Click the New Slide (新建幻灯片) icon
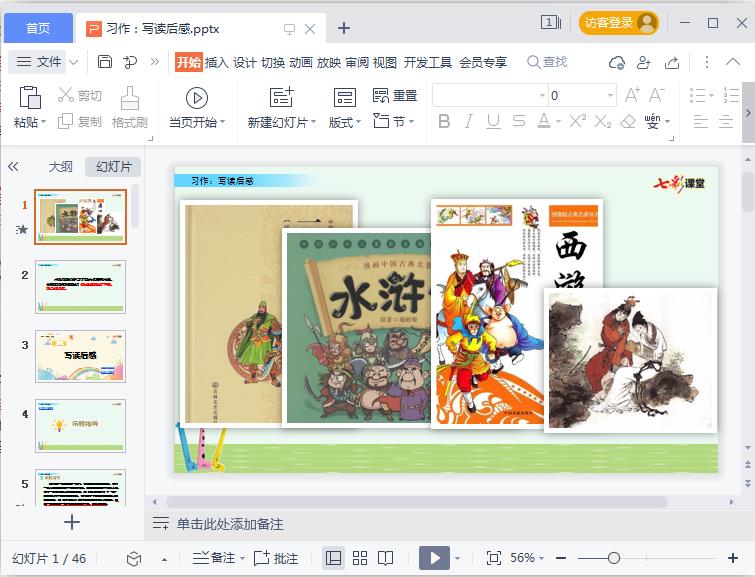This screenshot has width=755, height=577. (x=282, y=97)
